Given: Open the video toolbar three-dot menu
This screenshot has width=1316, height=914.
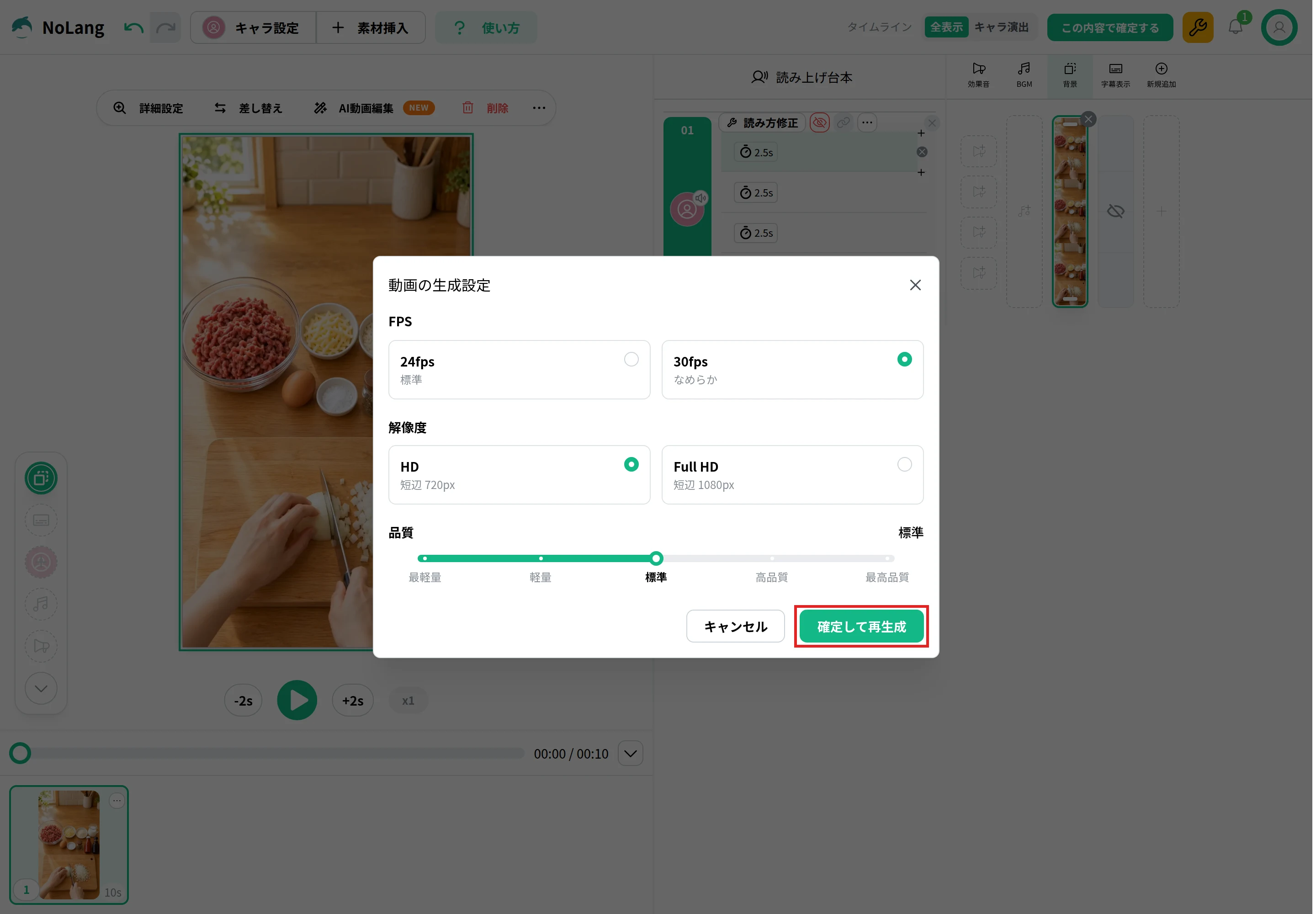Looking at the screenshot, I should [x=539, y=108].
